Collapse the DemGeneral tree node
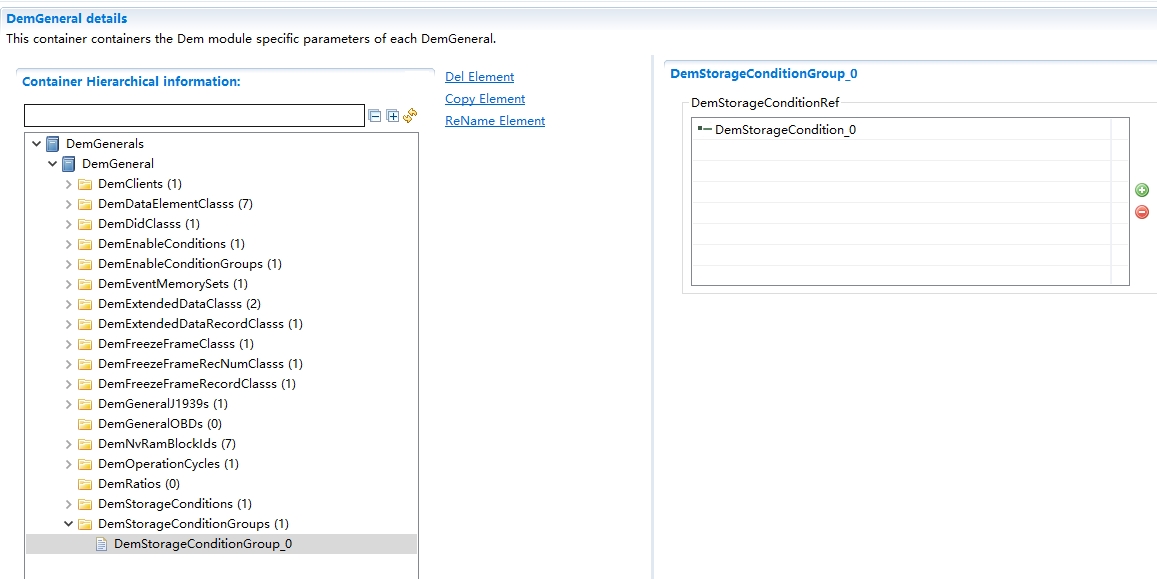 coord(52,163)
